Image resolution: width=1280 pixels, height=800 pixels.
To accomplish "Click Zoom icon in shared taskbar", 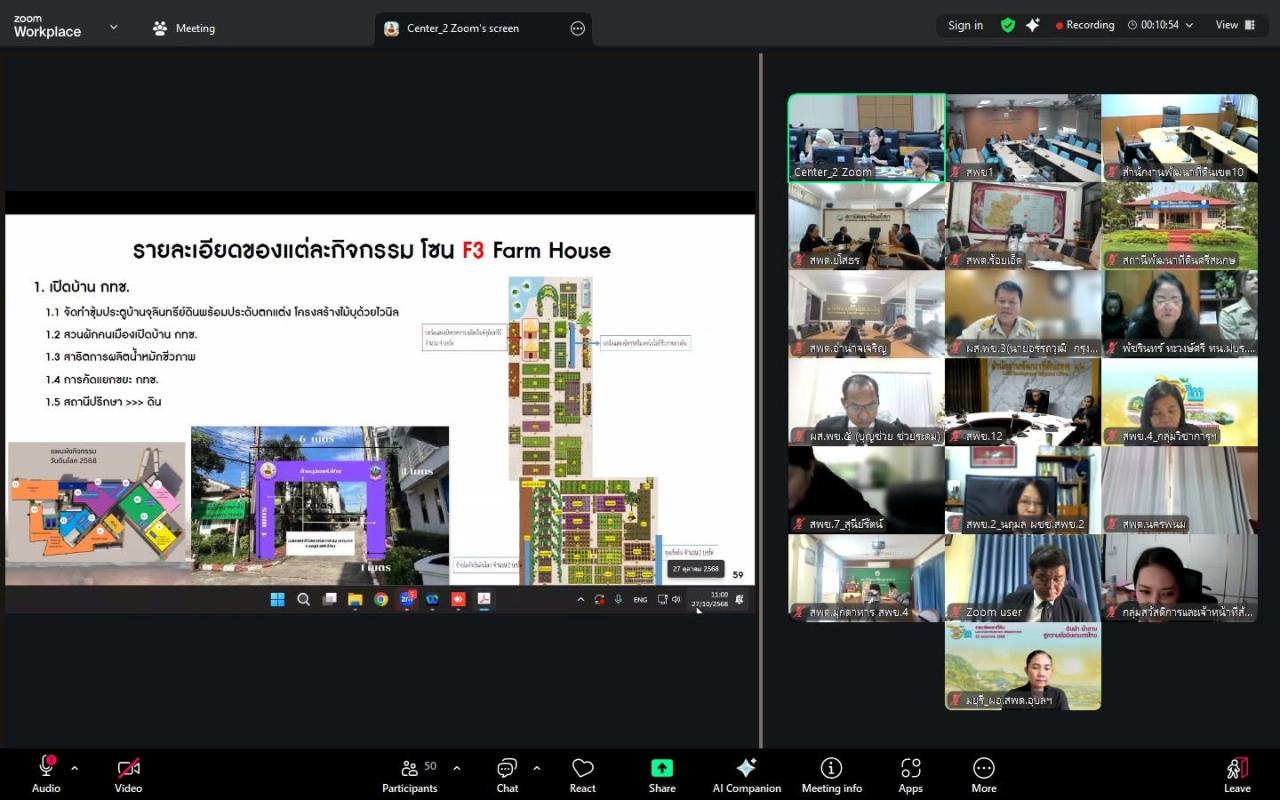I will click(407, 599).
